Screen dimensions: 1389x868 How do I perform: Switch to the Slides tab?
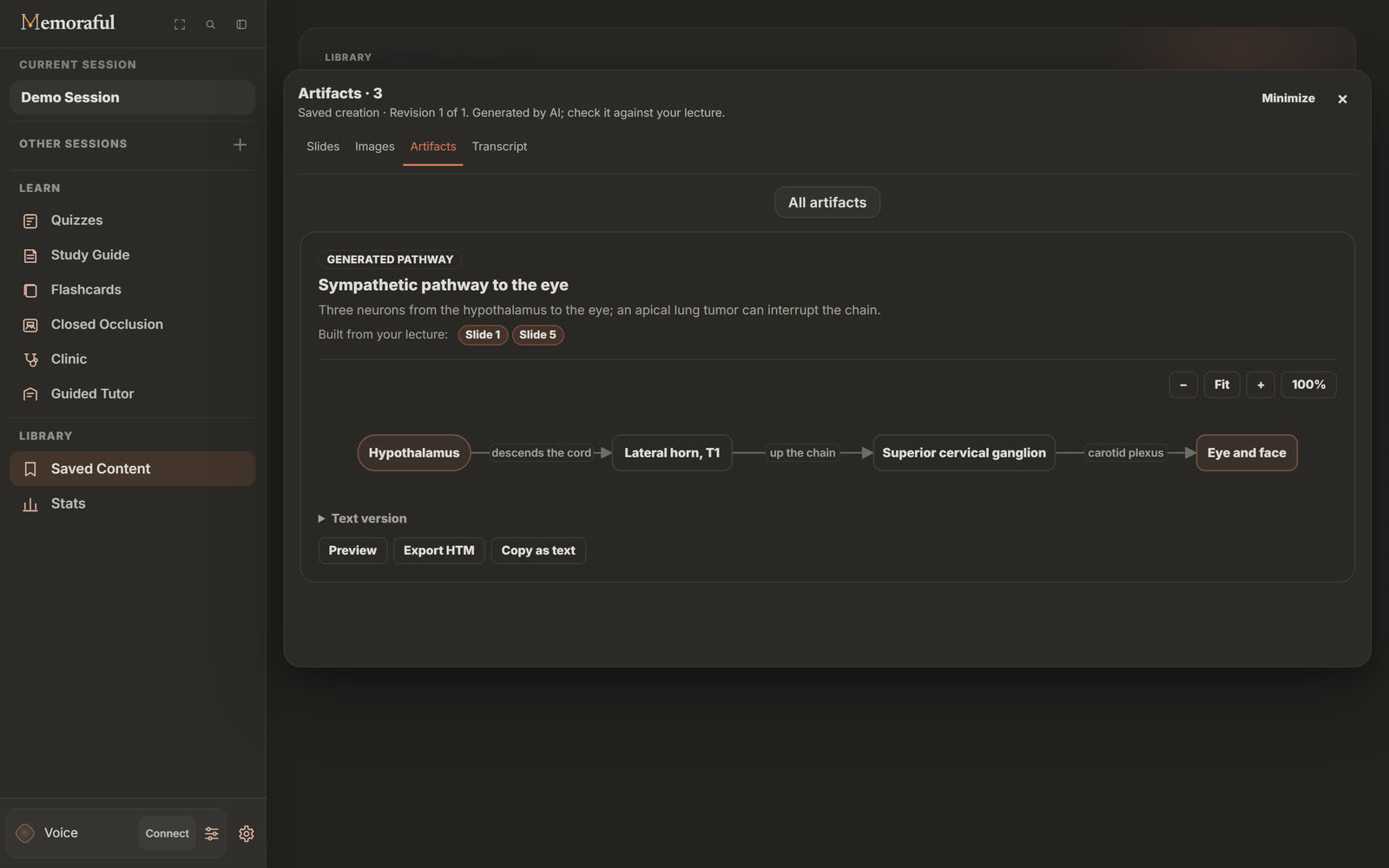click(x=323, y=147)
